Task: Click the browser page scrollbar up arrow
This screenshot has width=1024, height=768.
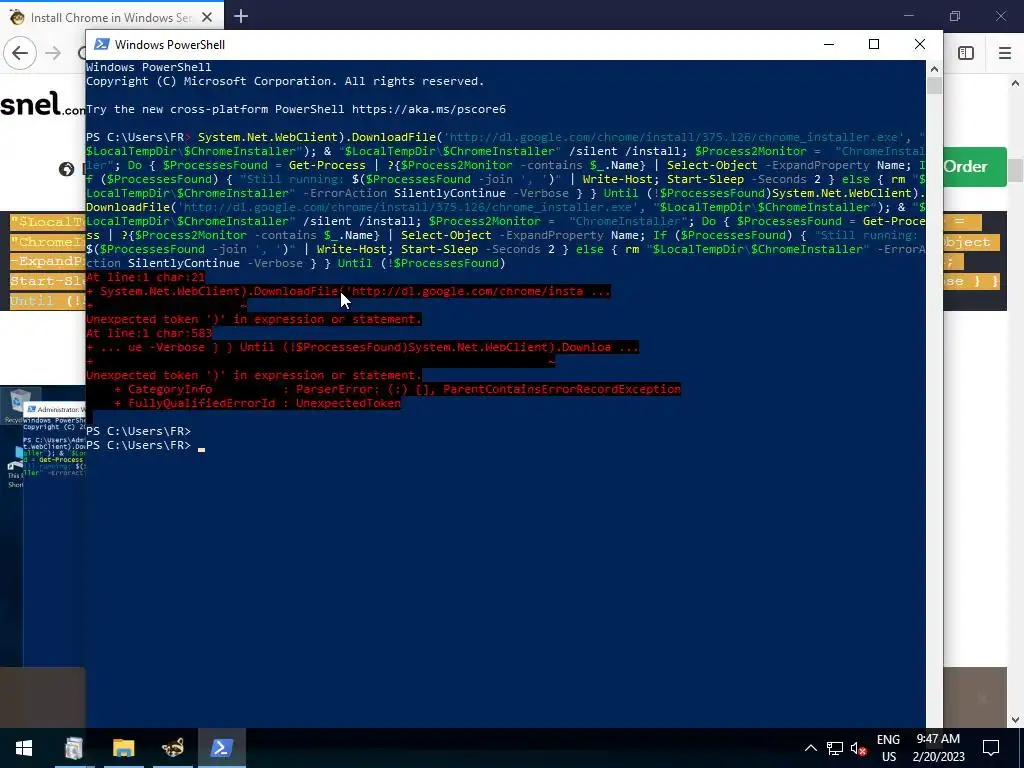Action: [1016, 83]
